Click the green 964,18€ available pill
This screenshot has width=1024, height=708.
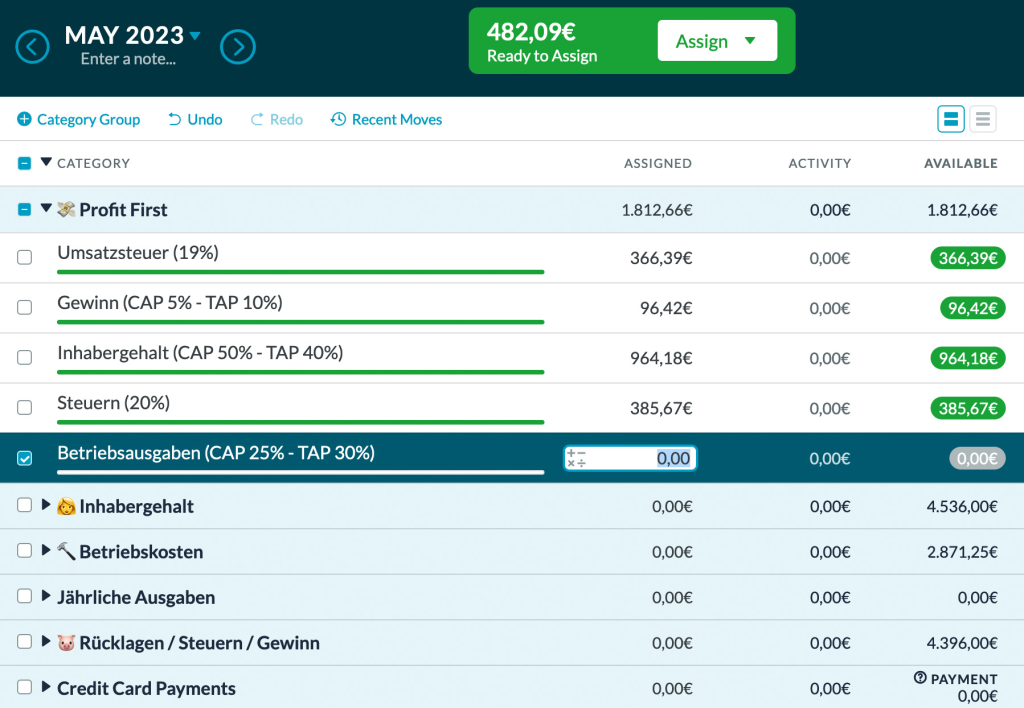(967, 358)
